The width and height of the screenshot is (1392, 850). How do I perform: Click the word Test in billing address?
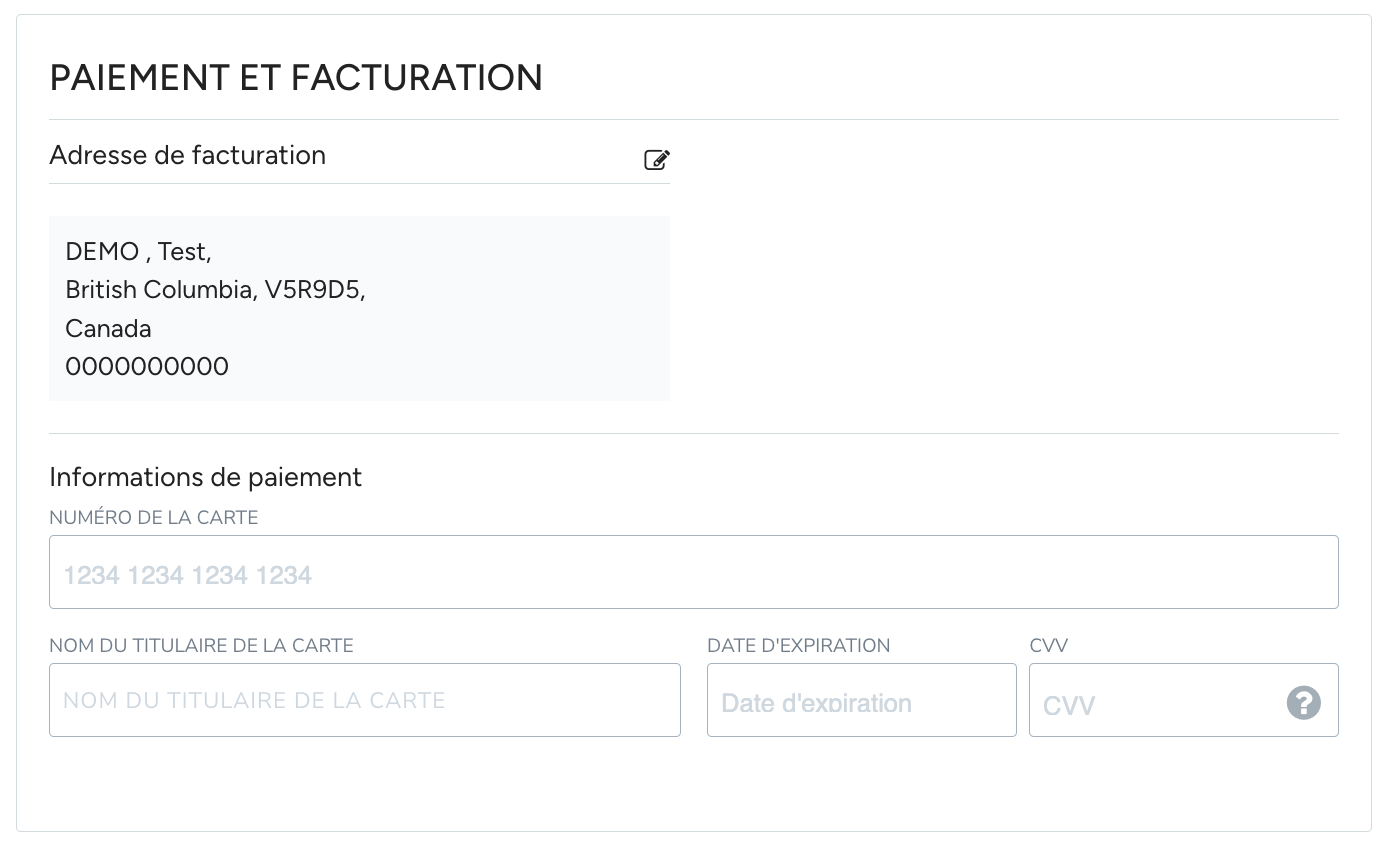tap(182, 252)
